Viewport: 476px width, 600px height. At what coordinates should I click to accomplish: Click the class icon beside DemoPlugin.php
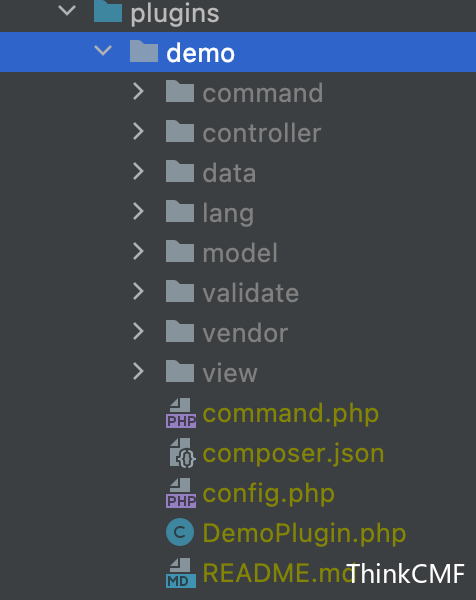pyautogui.click(x=180, y=533)
